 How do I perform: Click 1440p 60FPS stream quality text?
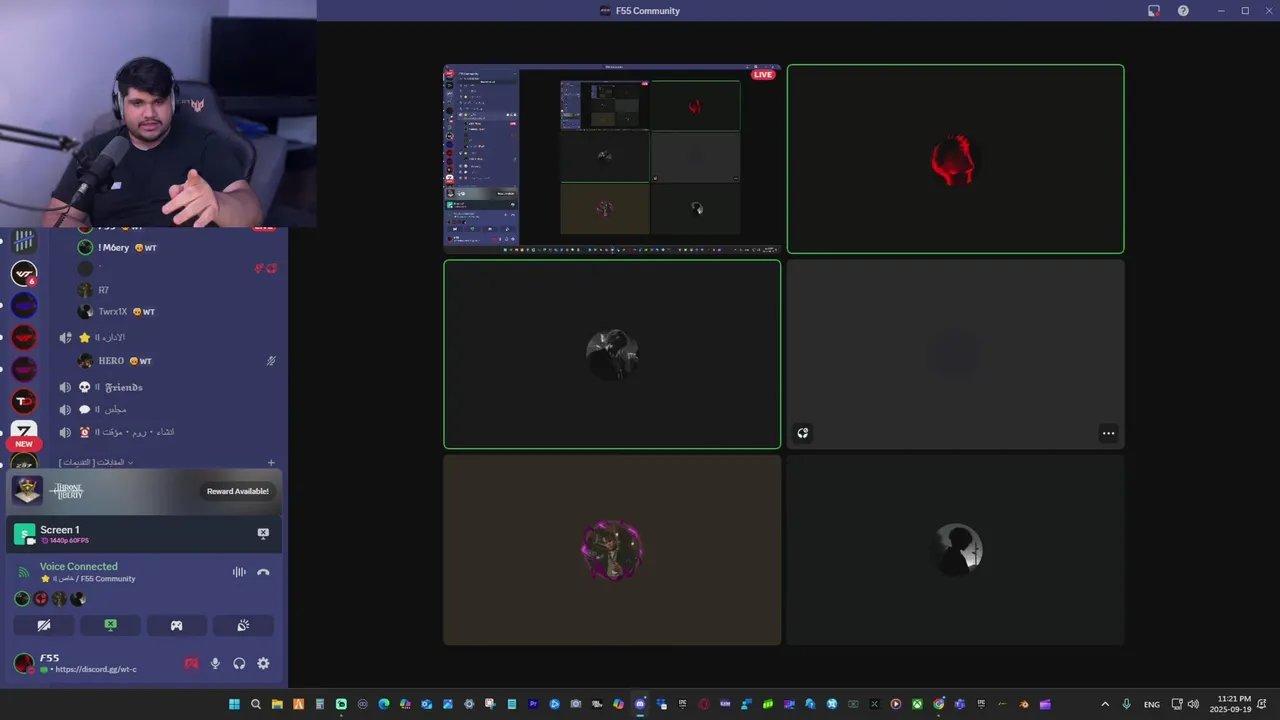point(69,541)
